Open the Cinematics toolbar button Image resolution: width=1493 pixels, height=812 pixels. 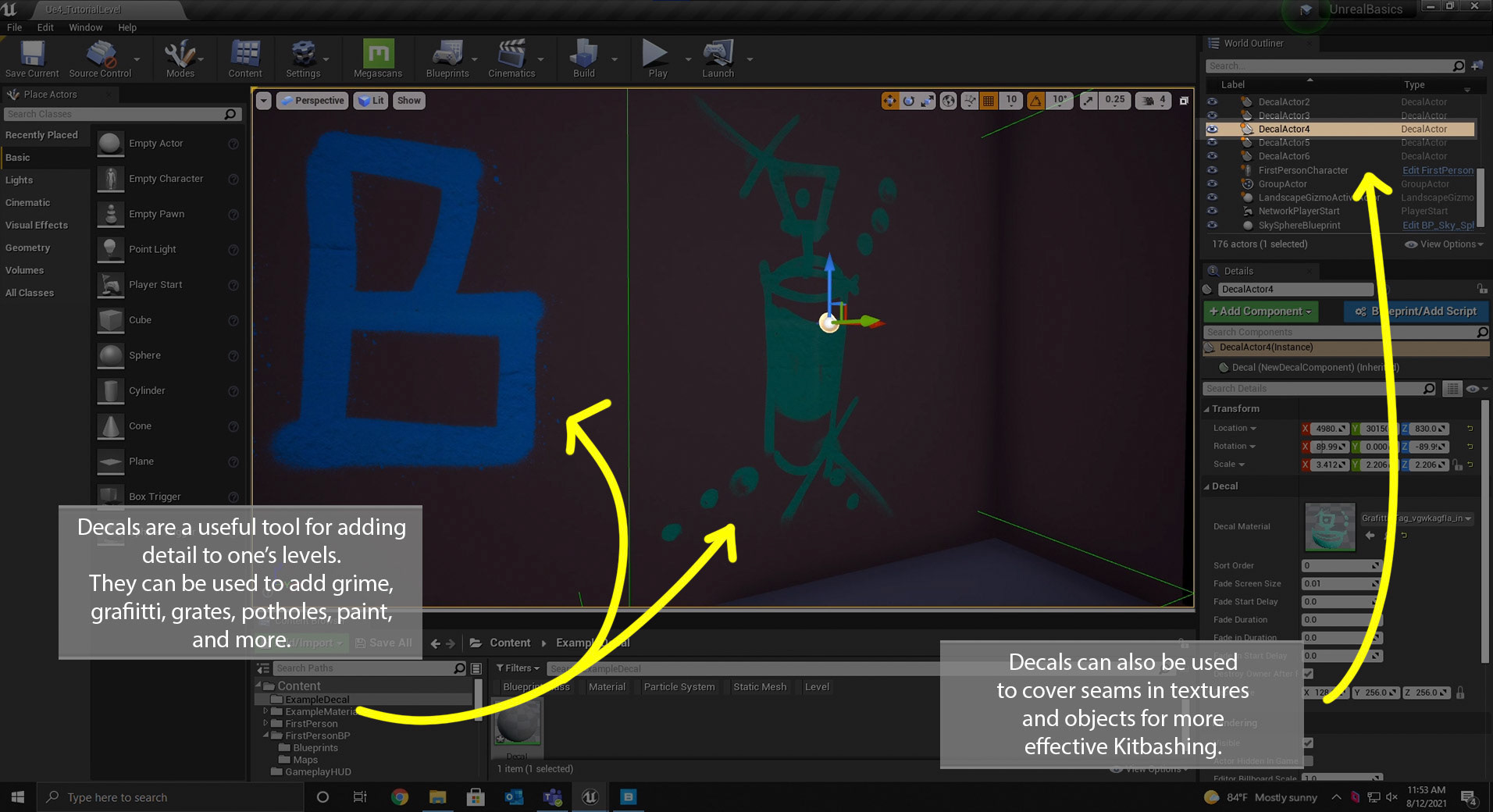point(511,59)
